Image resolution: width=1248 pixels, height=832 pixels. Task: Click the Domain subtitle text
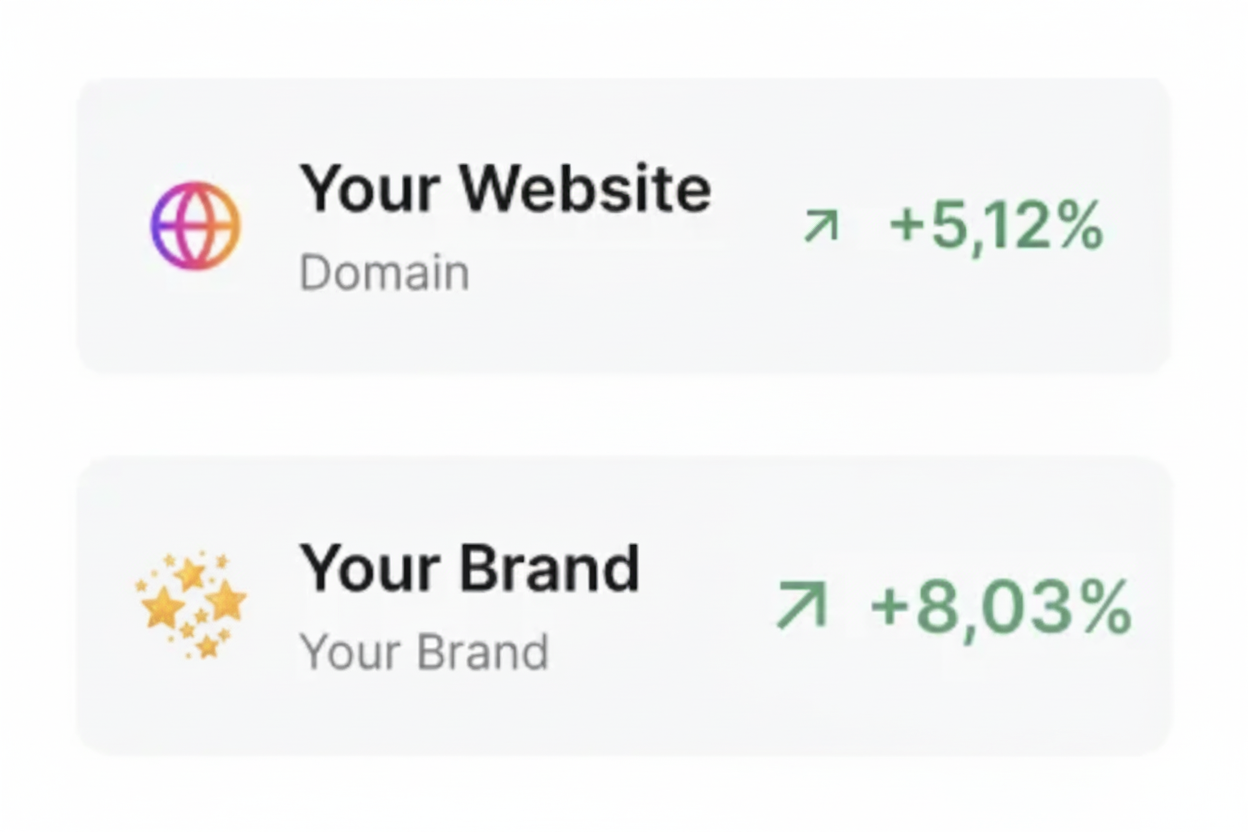coord(384,273)
